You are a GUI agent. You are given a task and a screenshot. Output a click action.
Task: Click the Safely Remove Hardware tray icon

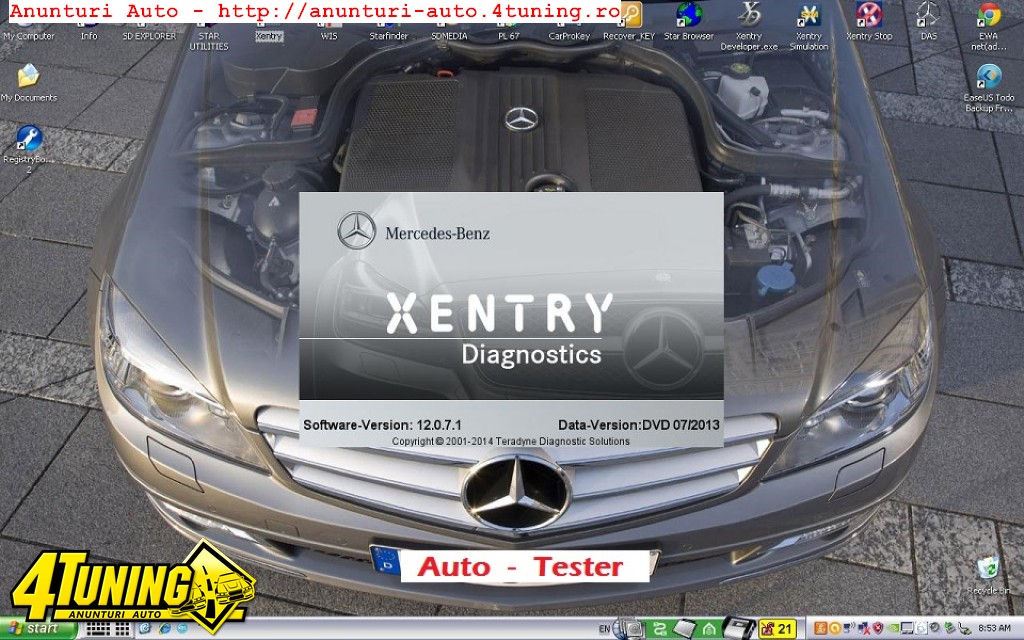tap(949, 628)
